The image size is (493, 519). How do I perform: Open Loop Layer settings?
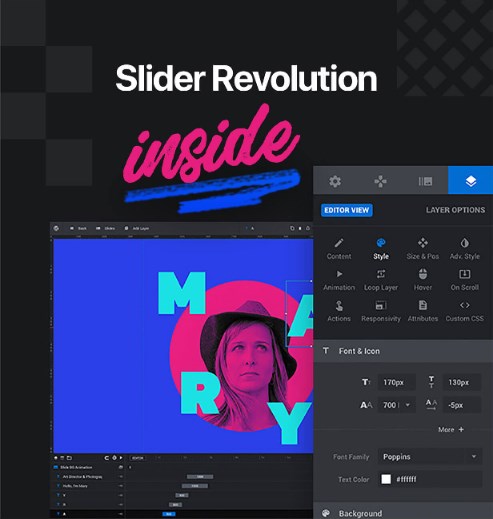point(381,280)
